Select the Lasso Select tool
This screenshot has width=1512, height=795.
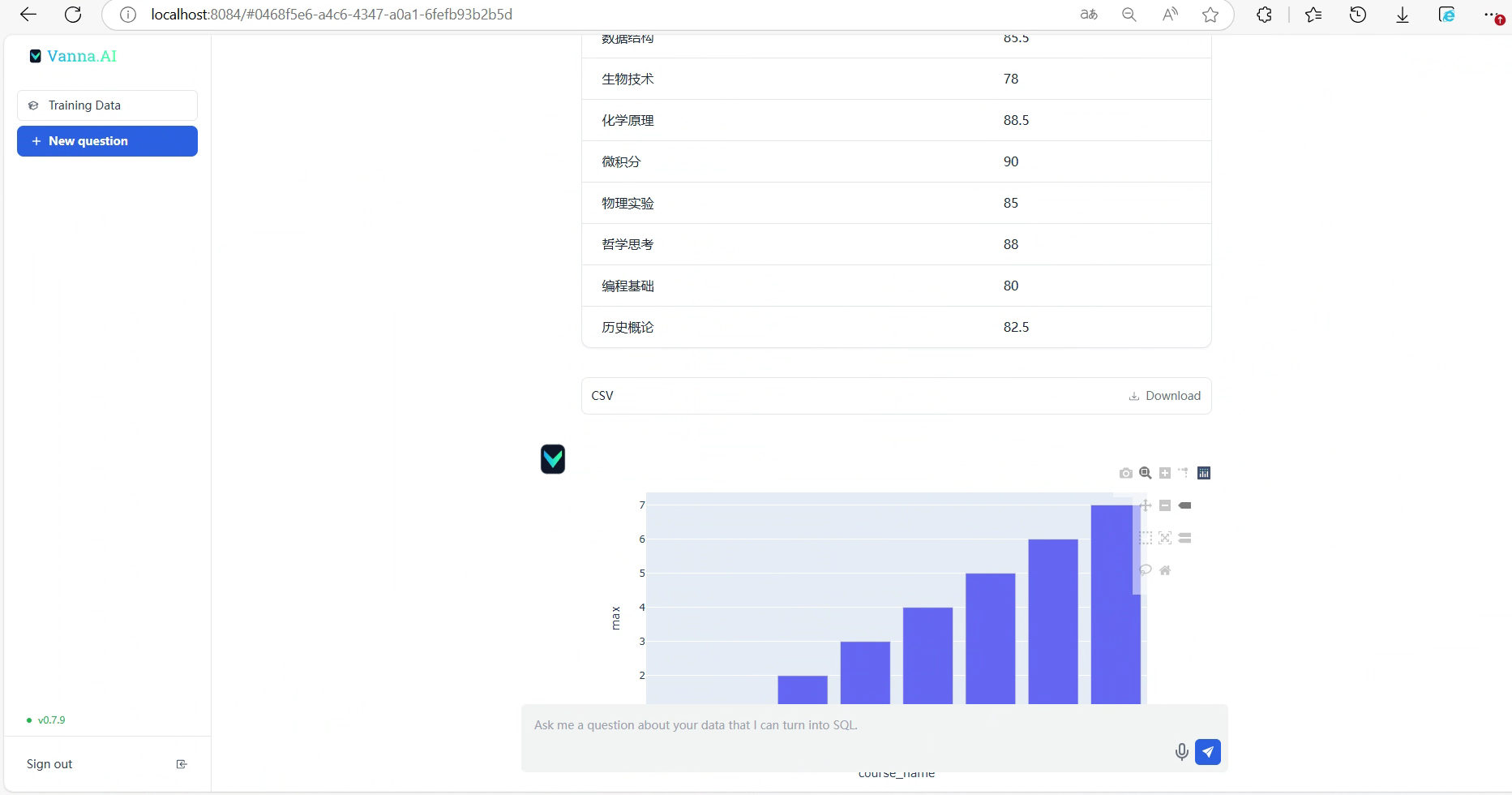click(1146, 570)
